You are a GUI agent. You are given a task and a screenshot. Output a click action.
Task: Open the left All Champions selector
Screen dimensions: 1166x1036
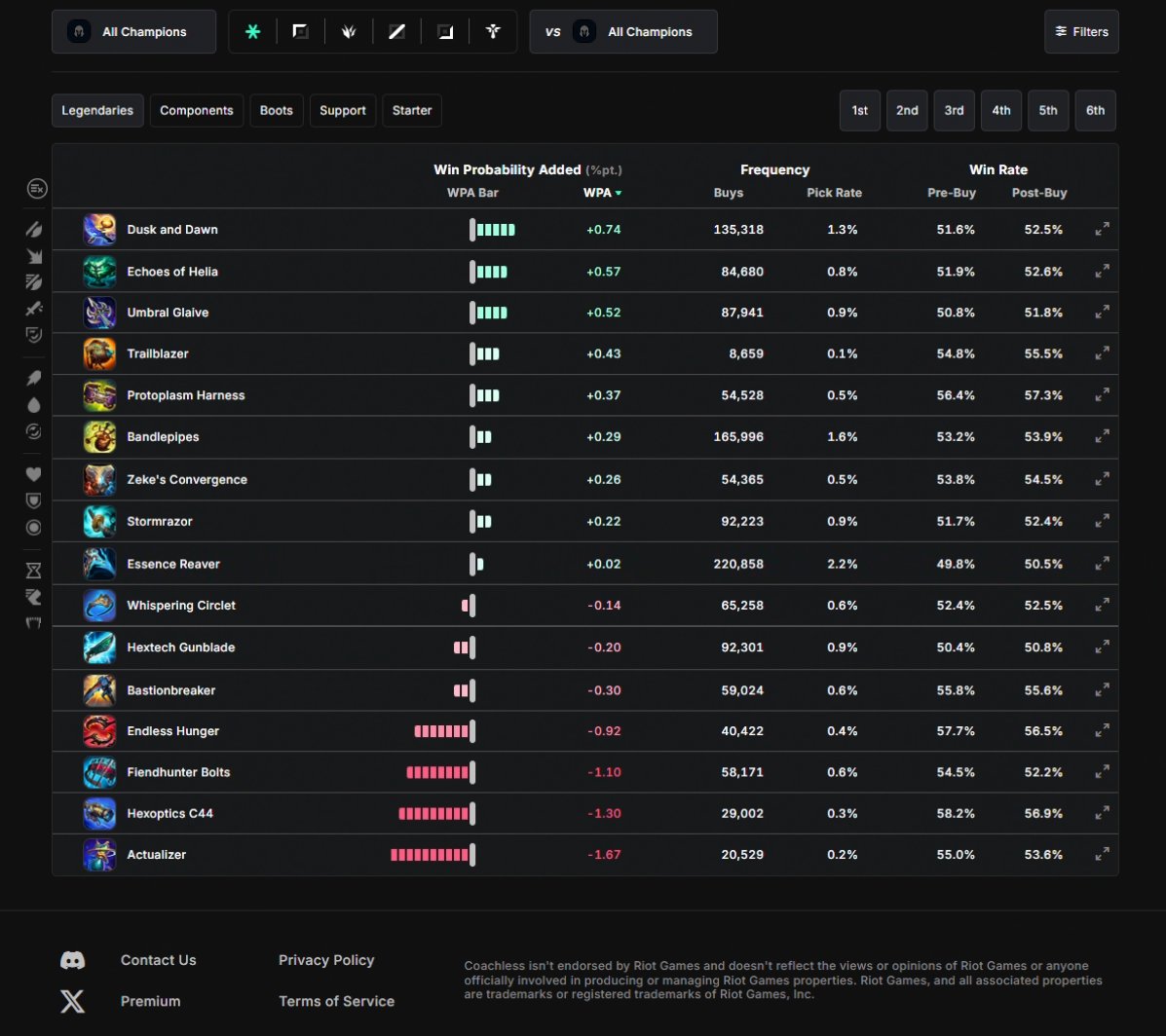133,31
